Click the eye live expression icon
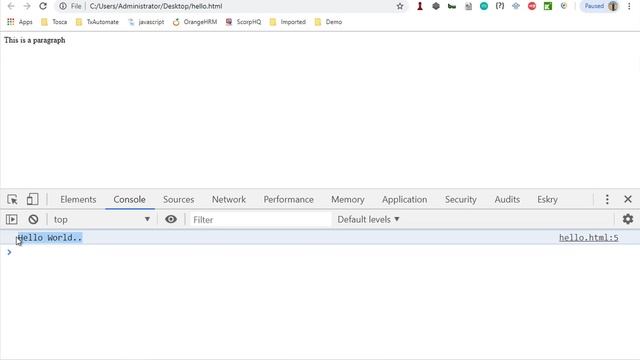Image resolution: width=640 pixels, height=360 pixels. pyautogui.click(x=171, y=220)
